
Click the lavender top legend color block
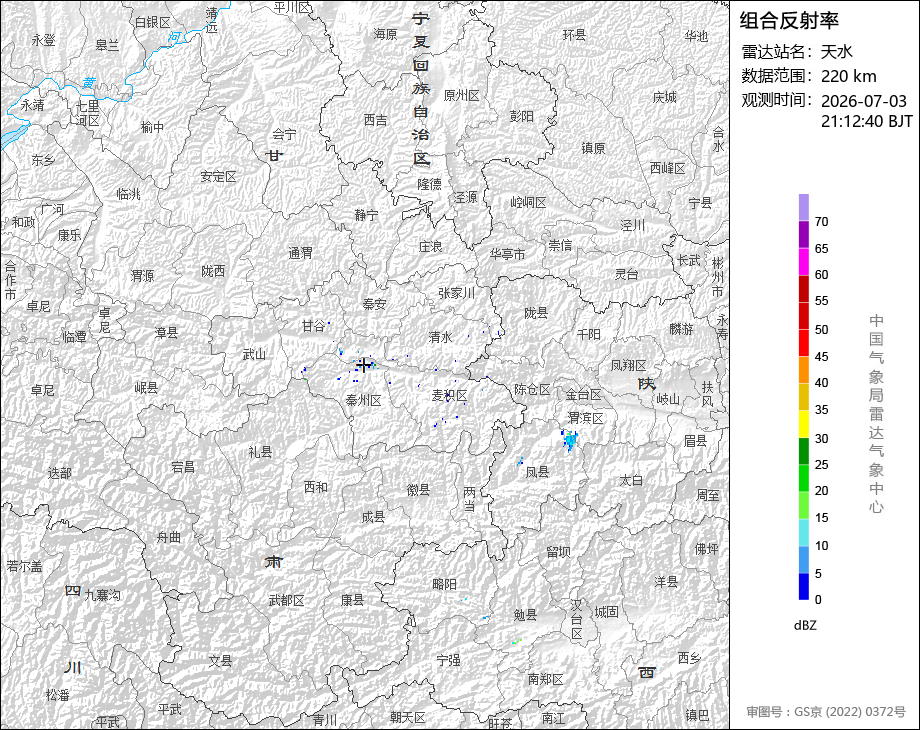coord(804,207)
